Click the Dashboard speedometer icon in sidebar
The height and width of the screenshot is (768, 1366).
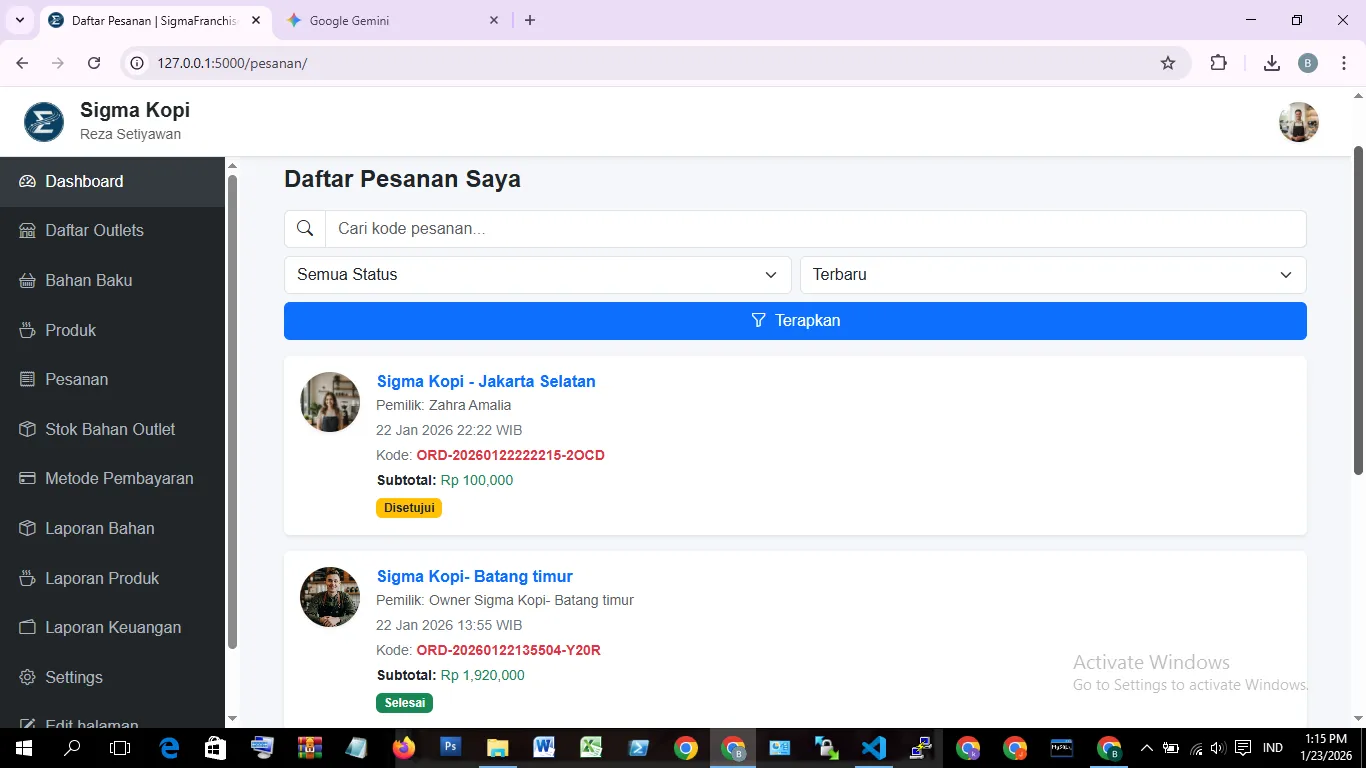tap(27, 181)
